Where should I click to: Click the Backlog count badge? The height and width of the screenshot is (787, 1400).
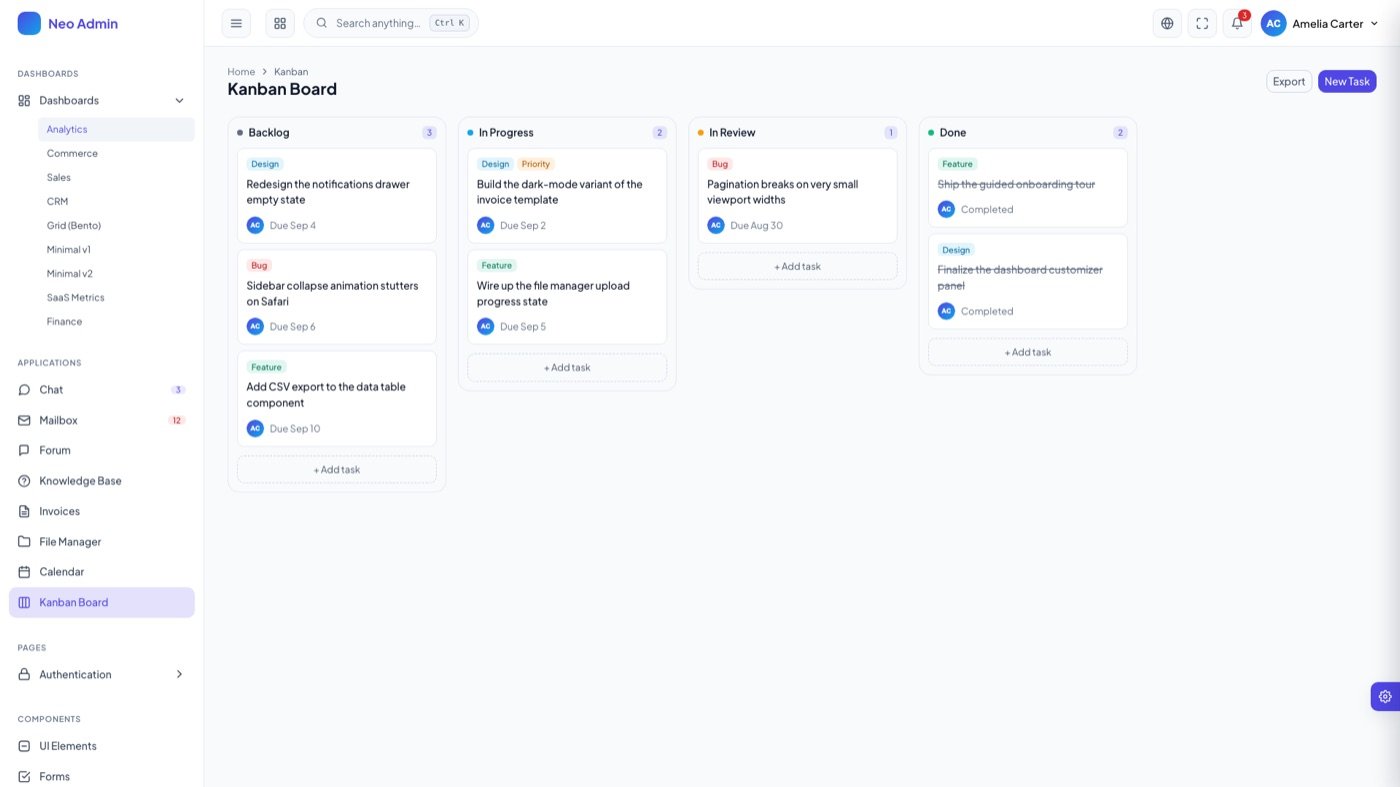[x=429, y=132]
